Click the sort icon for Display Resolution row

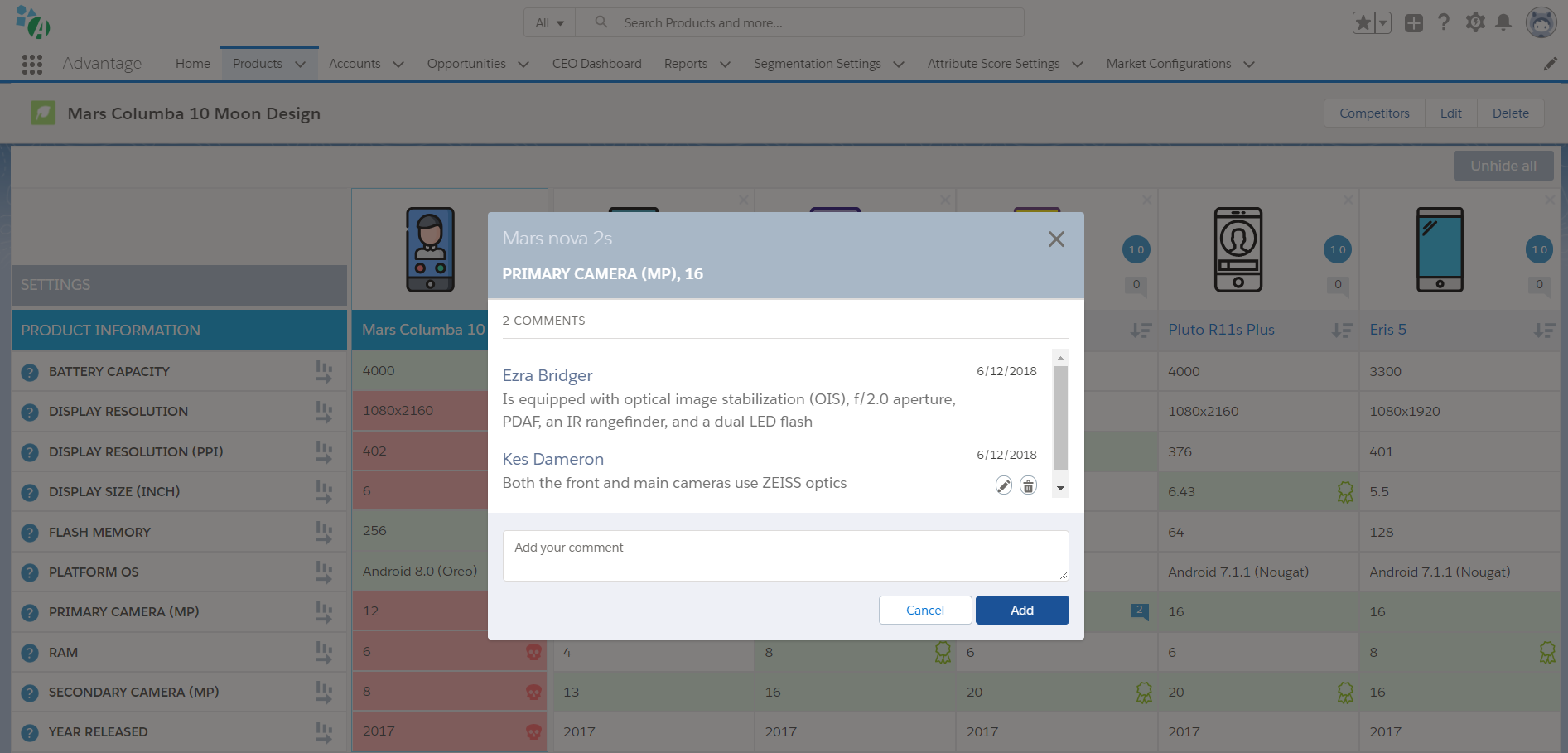(x=324, y=412)
